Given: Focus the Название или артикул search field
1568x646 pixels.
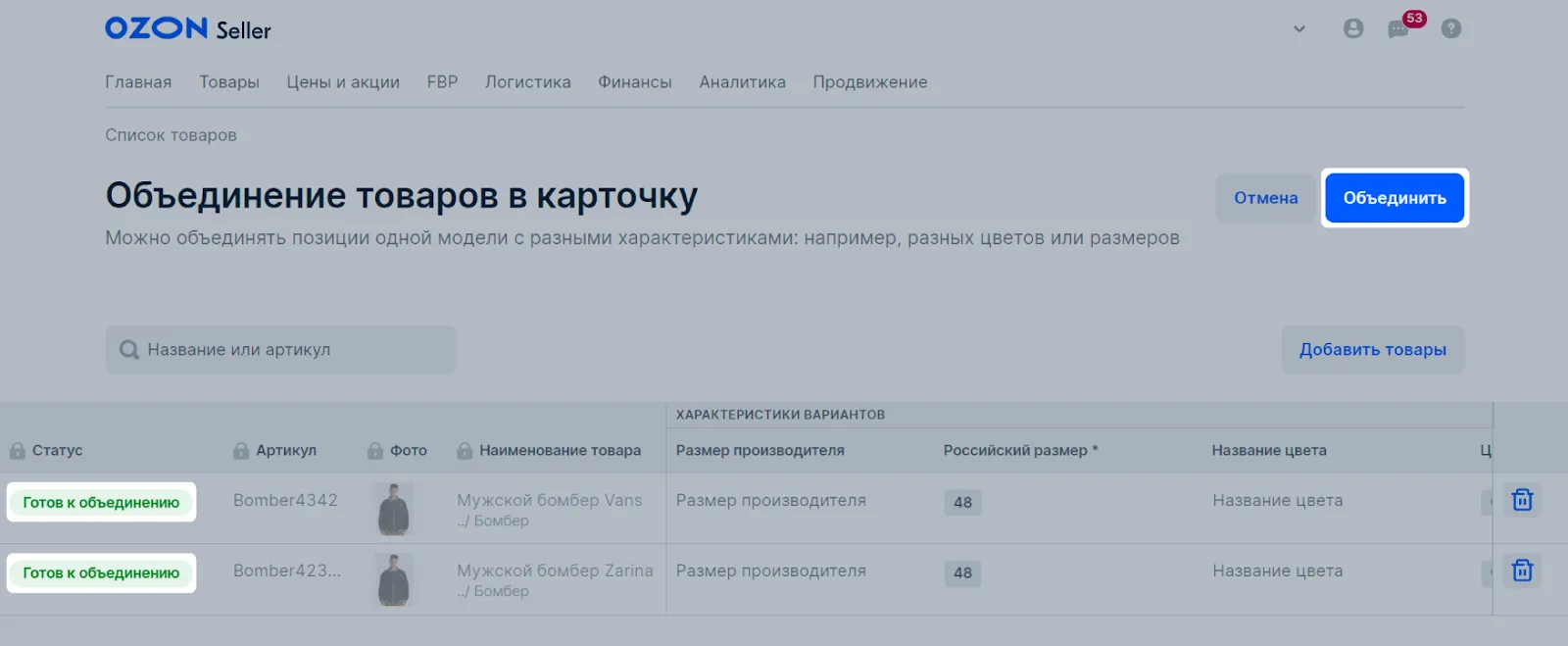Looking at the screenshot, I should (294, 350).
